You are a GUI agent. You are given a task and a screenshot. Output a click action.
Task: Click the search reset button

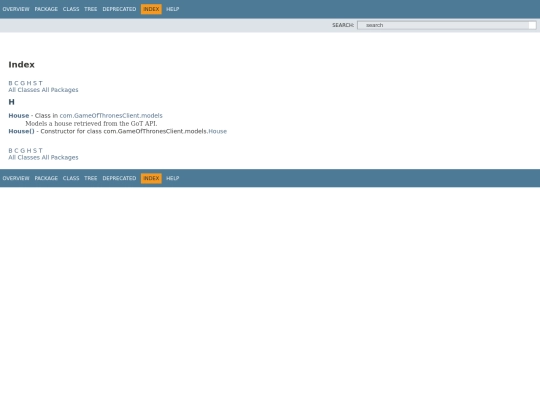pos(532,25)
